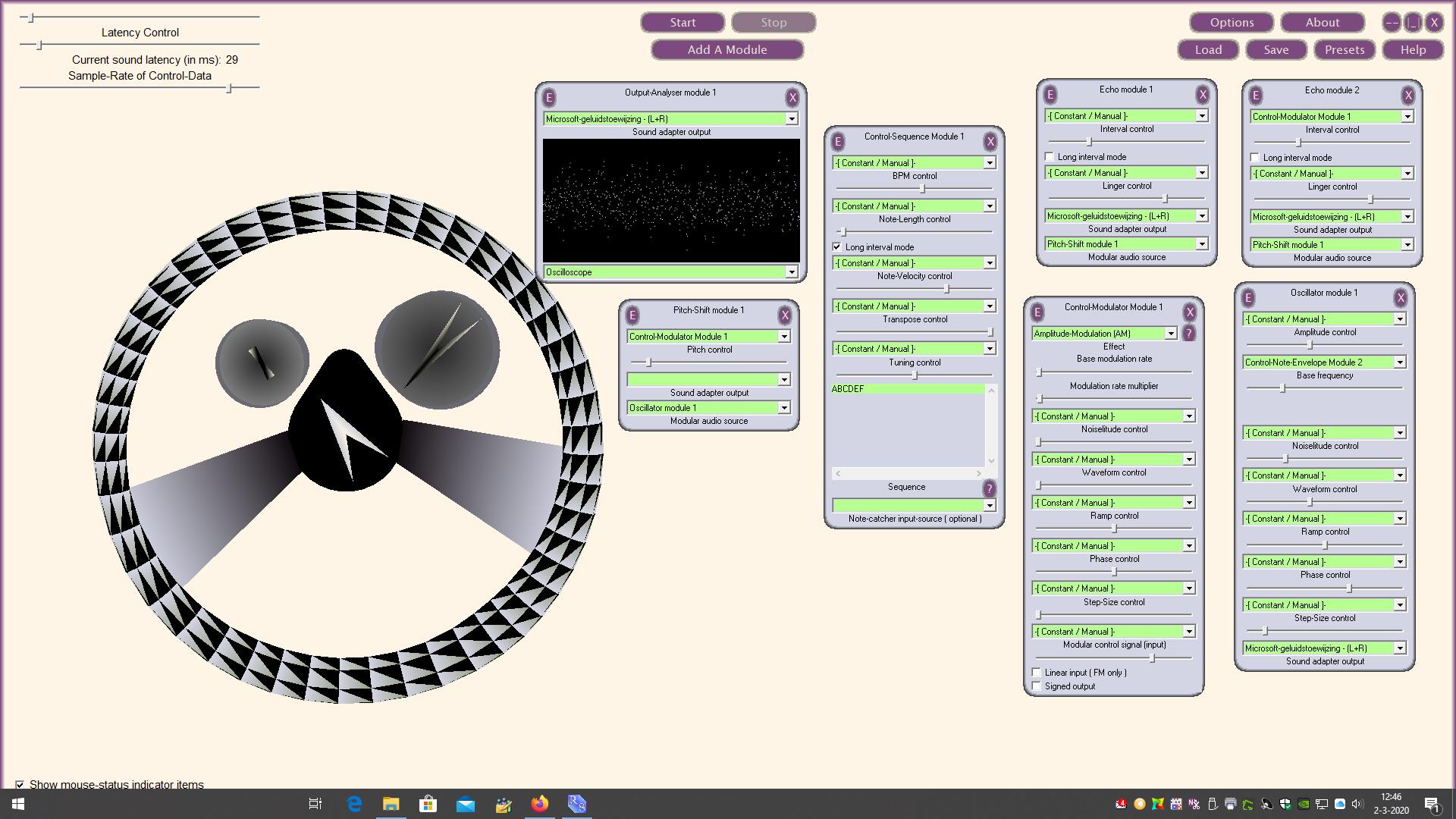The height and width of the screenshot is (819, 1456).
Task: Open Control-Note-Envelope Module 2 base frequency dropdown
Action: [1400, 362]
